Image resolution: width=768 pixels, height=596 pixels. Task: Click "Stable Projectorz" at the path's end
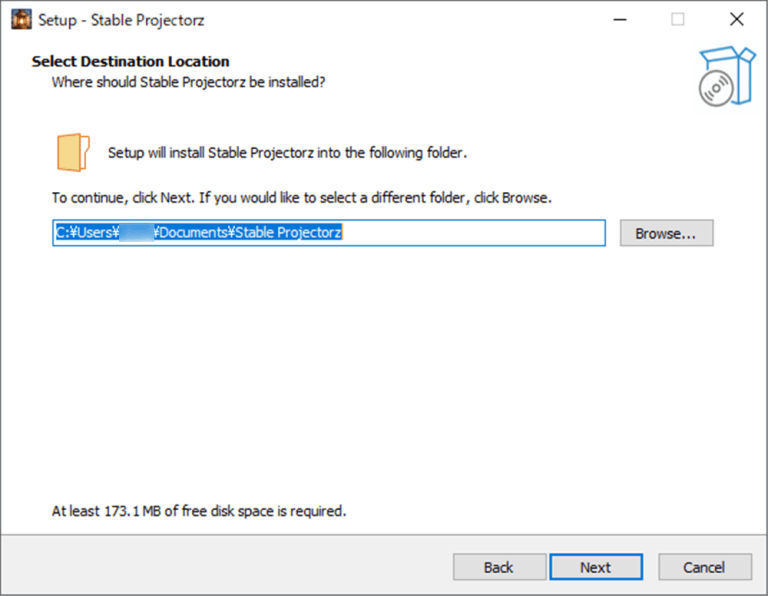tap(289, 233)
